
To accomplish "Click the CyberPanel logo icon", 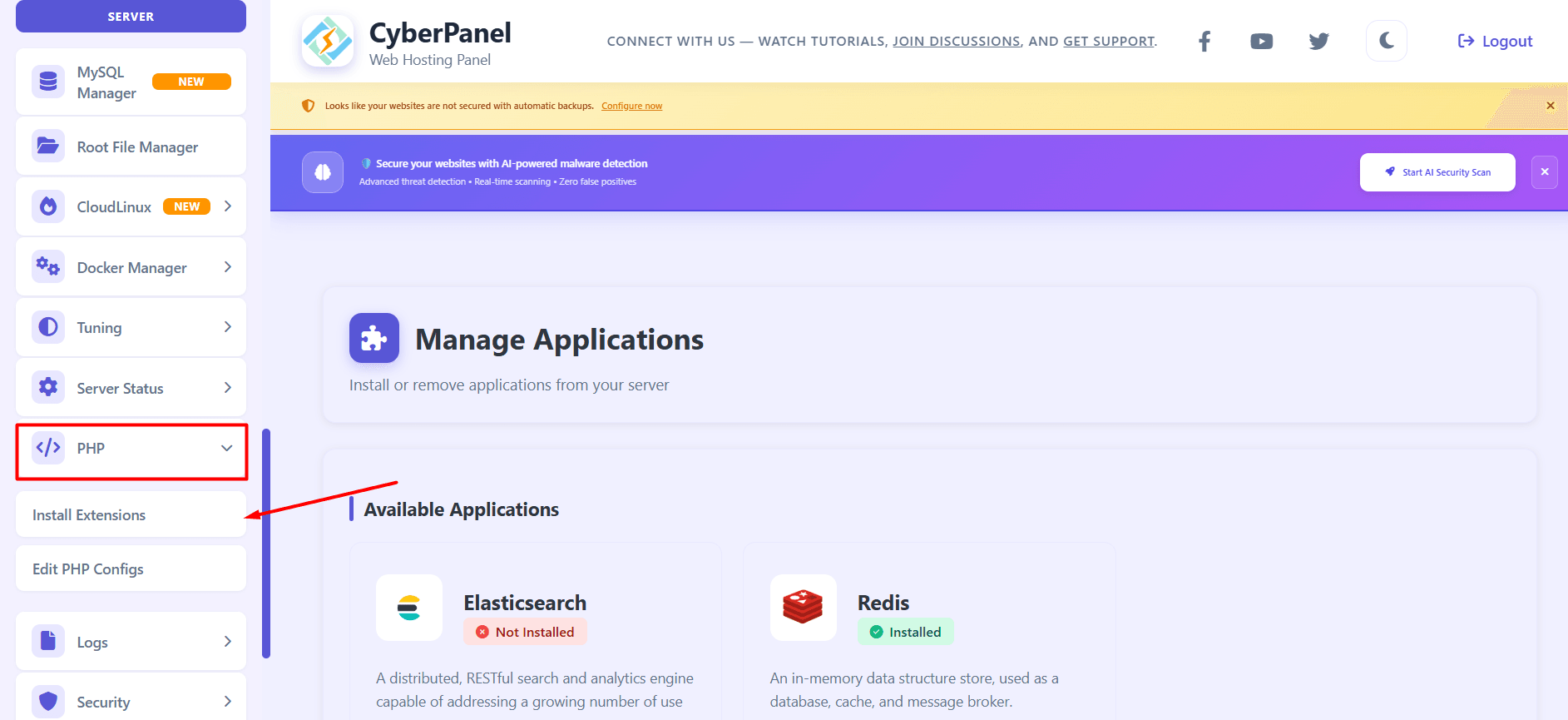I will click(328, 41).
